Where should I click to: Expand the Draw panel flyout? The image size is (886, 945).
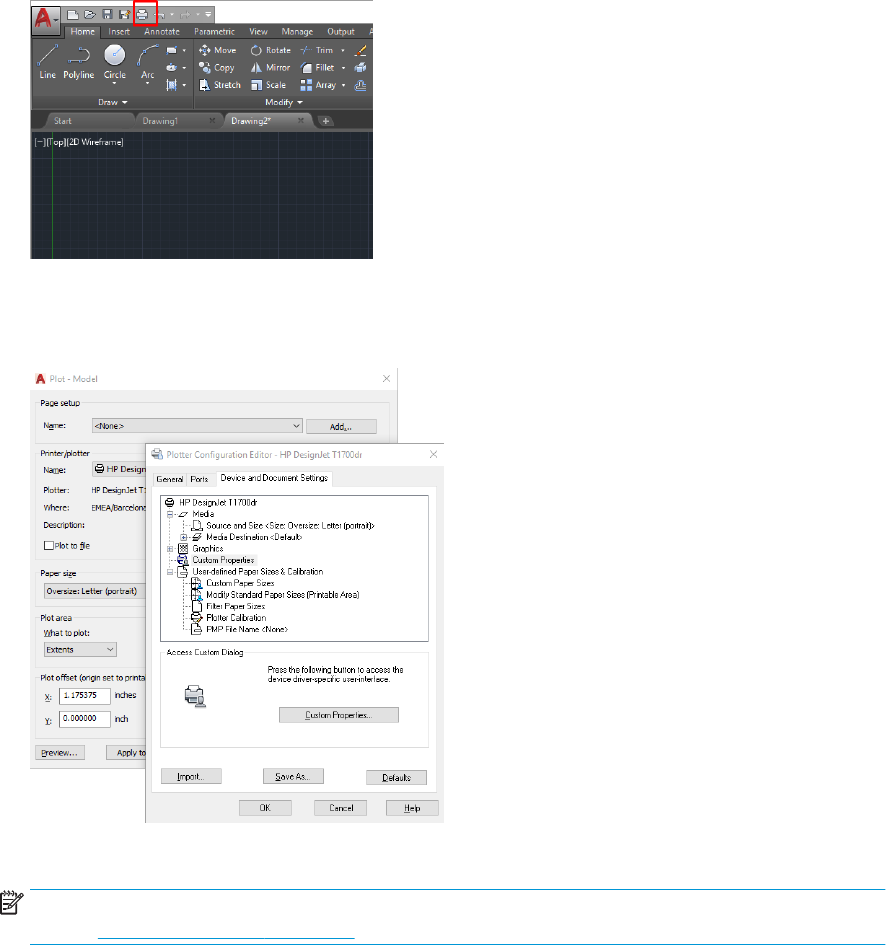coord(113,102)
